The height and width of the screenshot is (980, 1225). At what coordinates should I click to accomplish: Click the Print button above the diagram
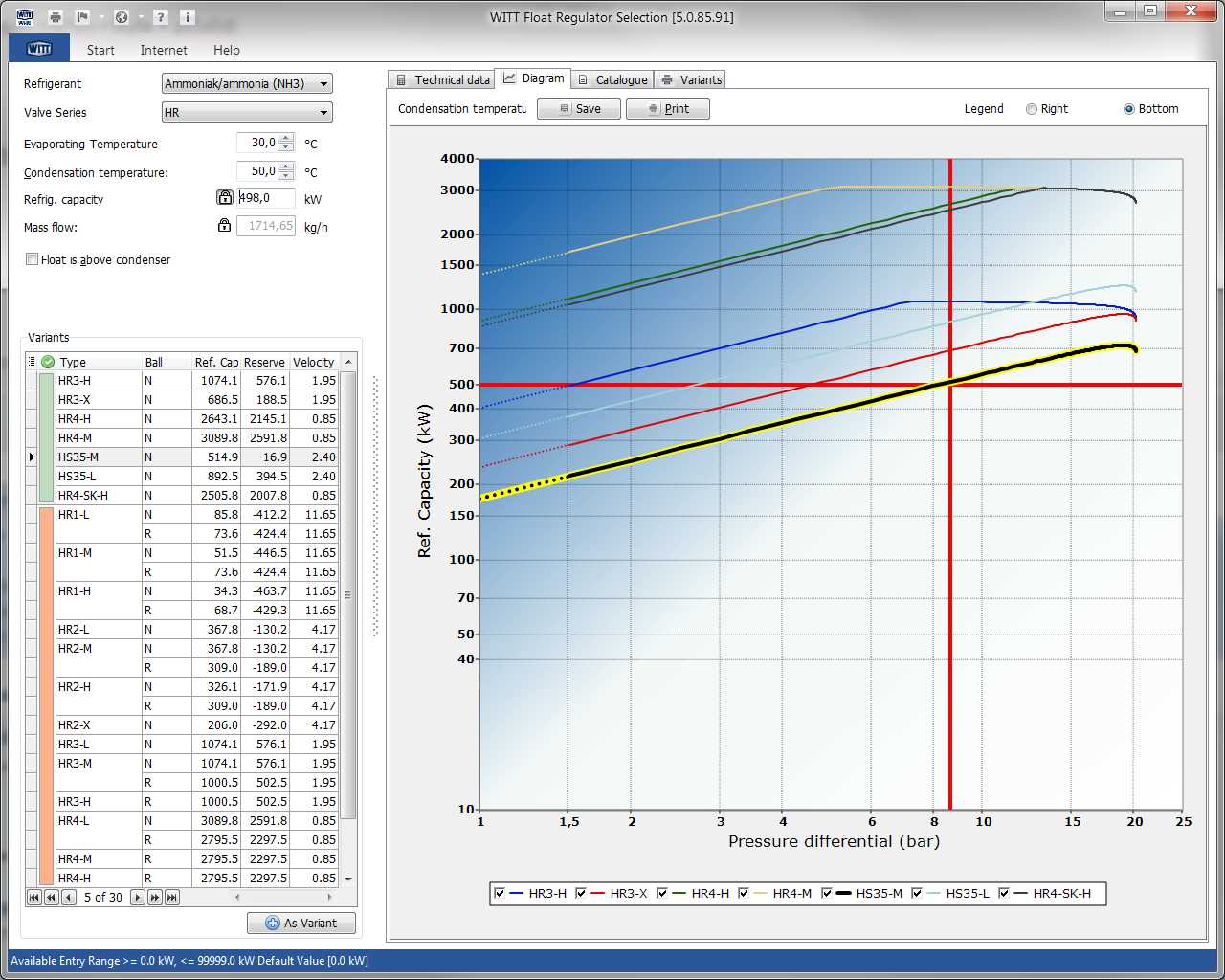point(668,109)
